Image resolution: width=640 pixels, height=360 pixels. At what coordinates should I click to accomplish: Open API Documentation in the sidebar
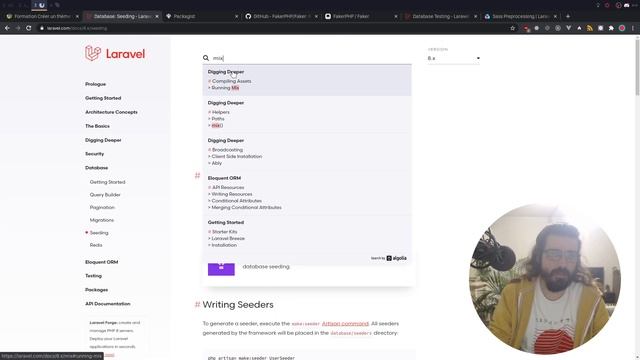(107, 304)
